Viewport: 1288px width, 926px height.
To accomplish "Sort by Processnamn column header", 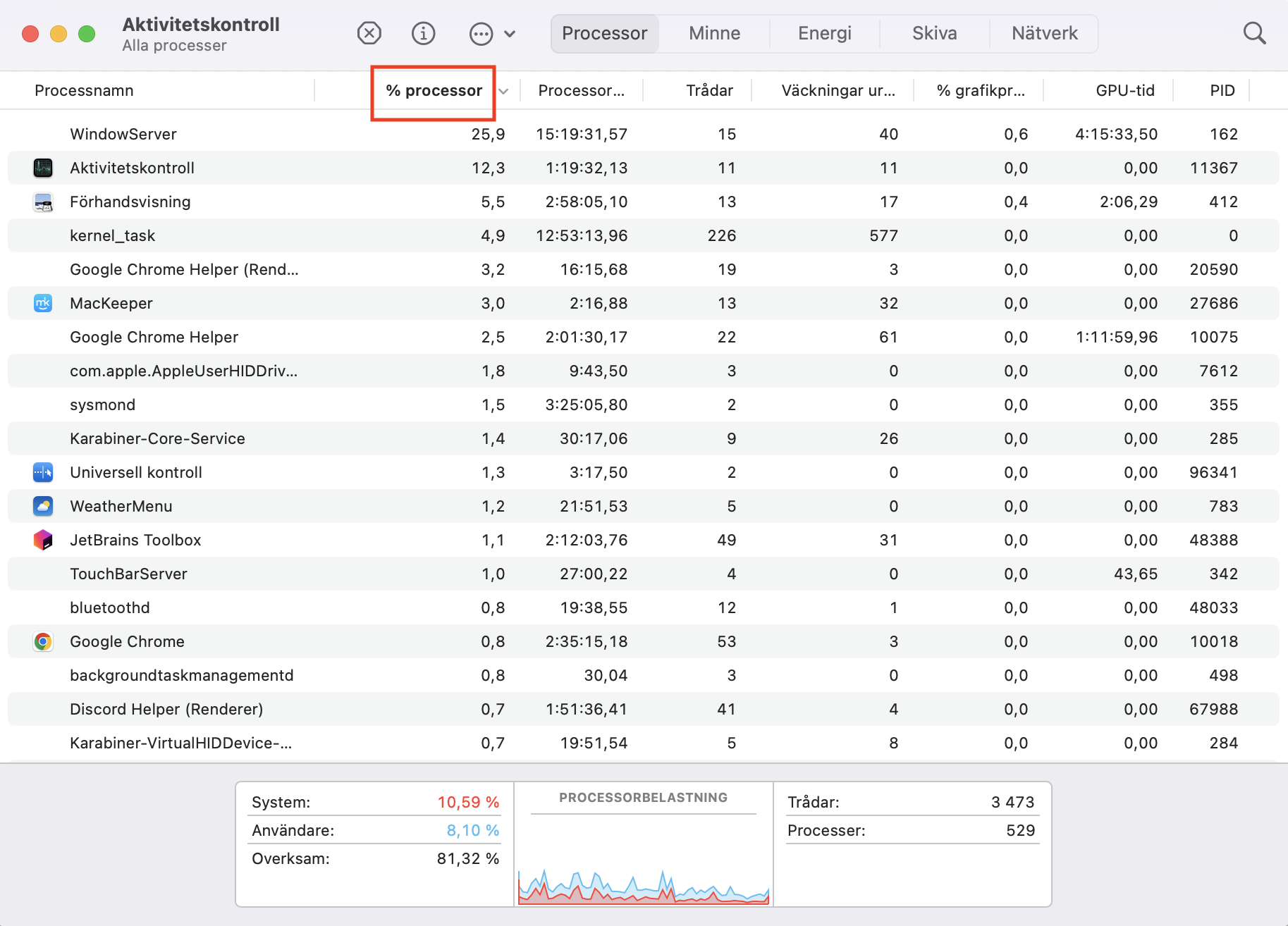I will coord(84,90).
